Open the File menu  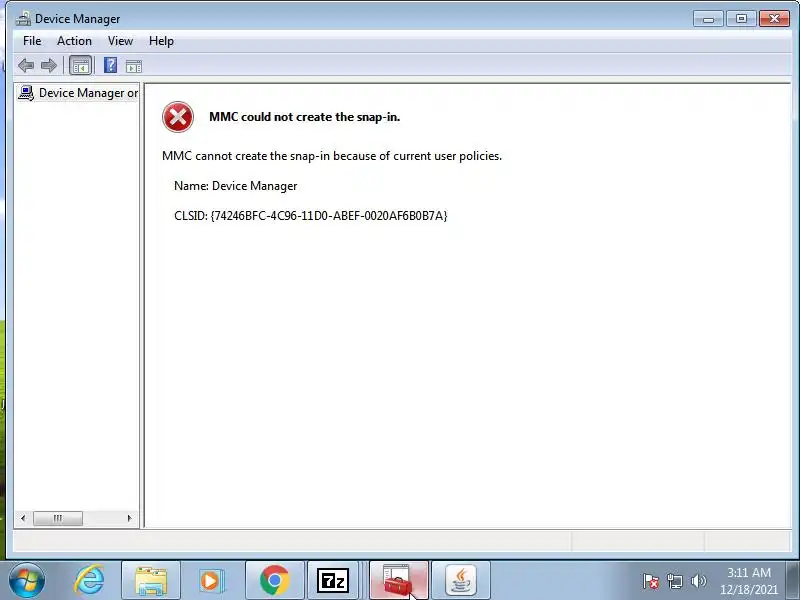pos(32,41)
